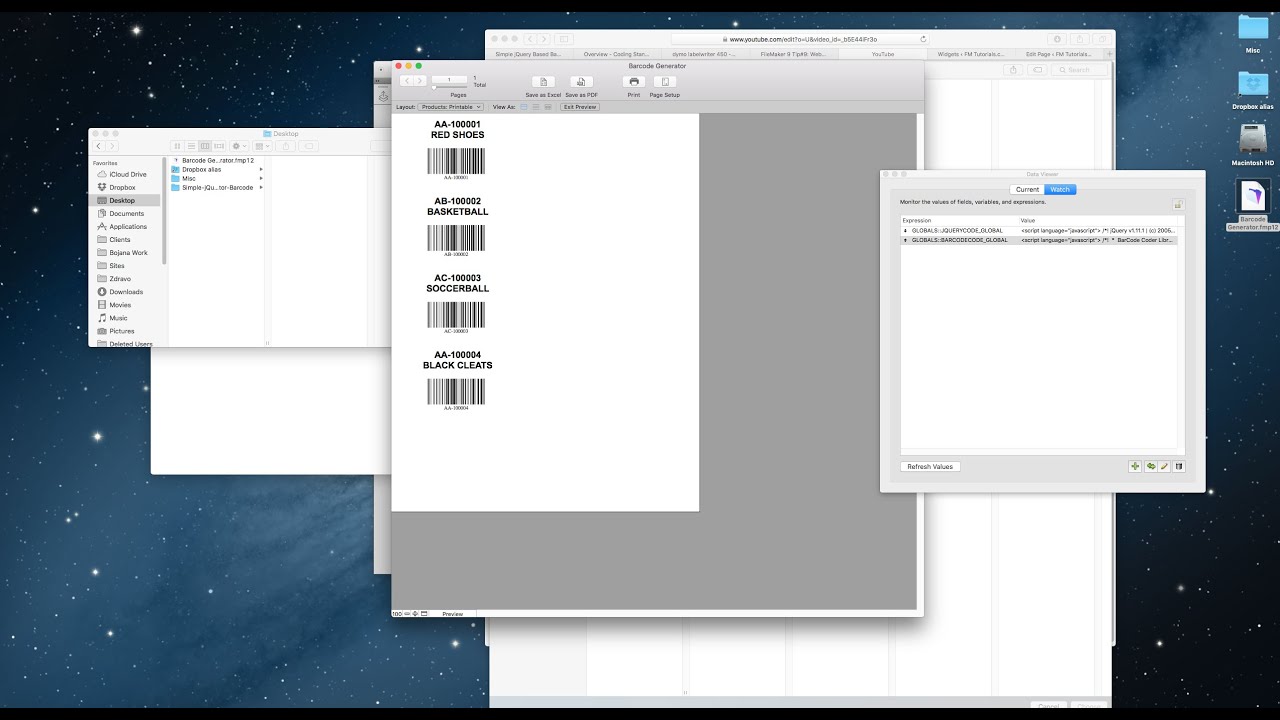
Task: Select View As Form icon
Action: (x=524, y=106)
